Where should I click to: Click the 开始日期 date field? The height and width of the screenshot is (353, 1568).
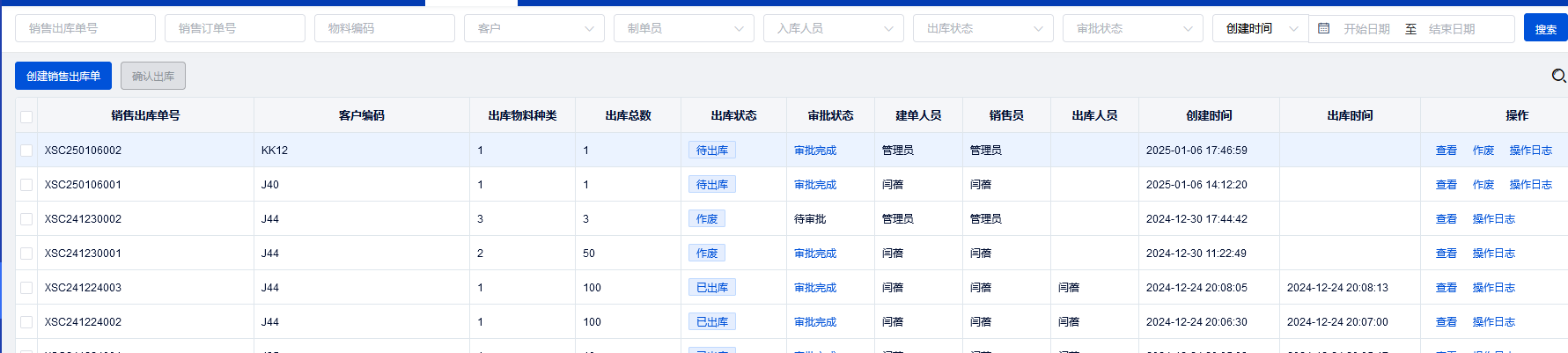click(1366, 29)
